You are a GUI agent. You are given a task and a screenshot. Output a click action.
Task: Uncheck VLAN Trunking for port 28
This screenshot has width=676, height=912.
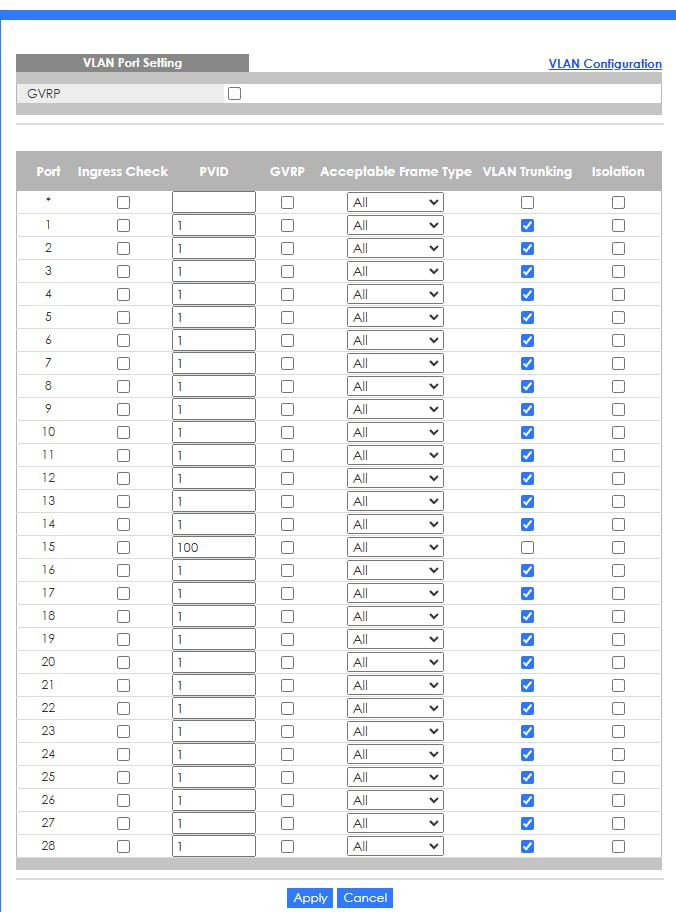click(x=527, y=846)
